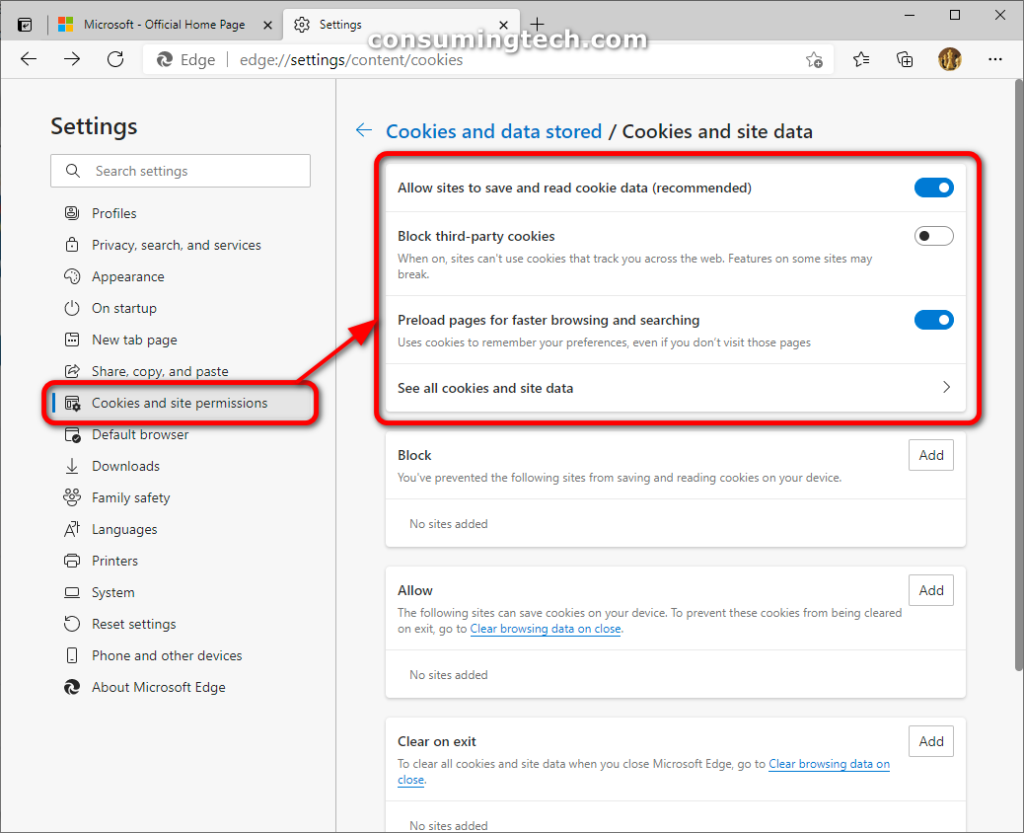The width and height of the screenshot is (1024, 833).
Task: Enable Block third-party cookies switch
Action: pos(934,236)
